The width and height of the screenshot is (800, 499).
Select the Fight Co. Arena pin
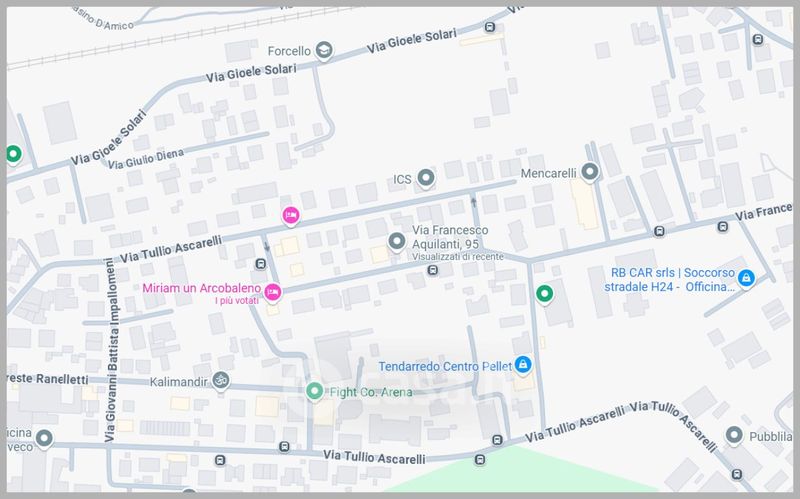tap(315, 392)
